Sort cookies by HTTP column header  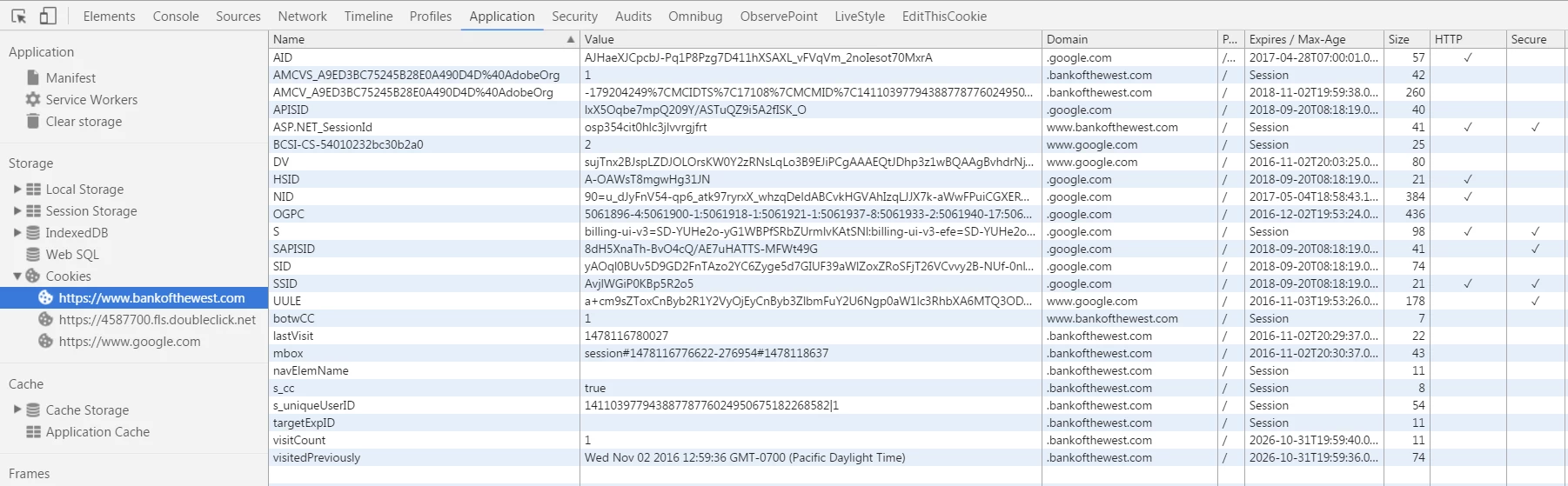pyautogui.click(x=1468, y=39)
